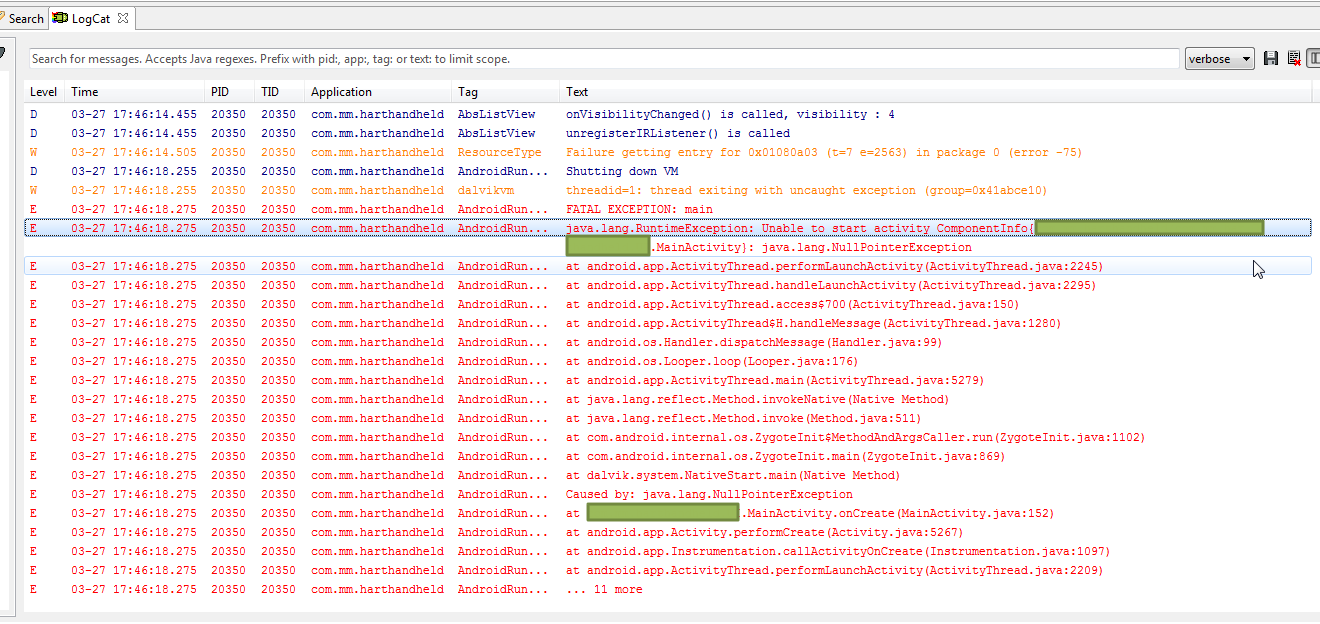Select the 'Instrumentation.callActivityOnCreate' stack line
The image size is (1320, 624).
coord(668,551)
